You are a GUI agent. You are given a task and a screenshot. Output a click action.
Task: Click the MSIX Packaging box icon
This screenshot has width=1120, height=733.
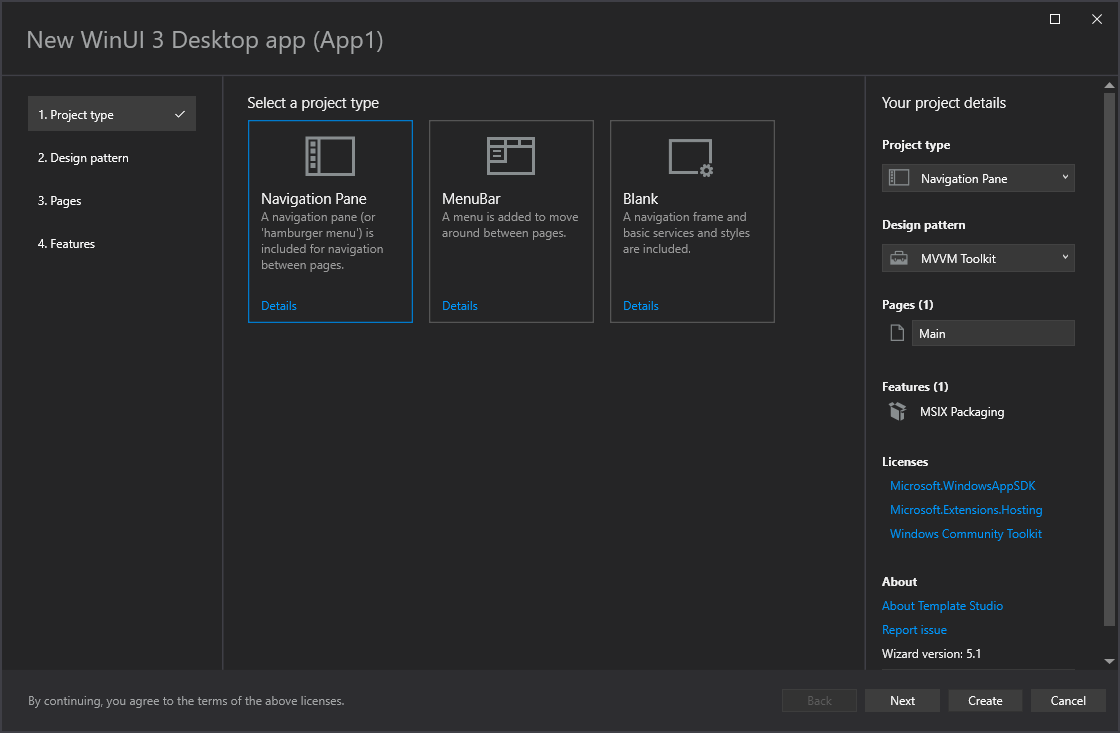pyautogui.click(x=897, y=411)
